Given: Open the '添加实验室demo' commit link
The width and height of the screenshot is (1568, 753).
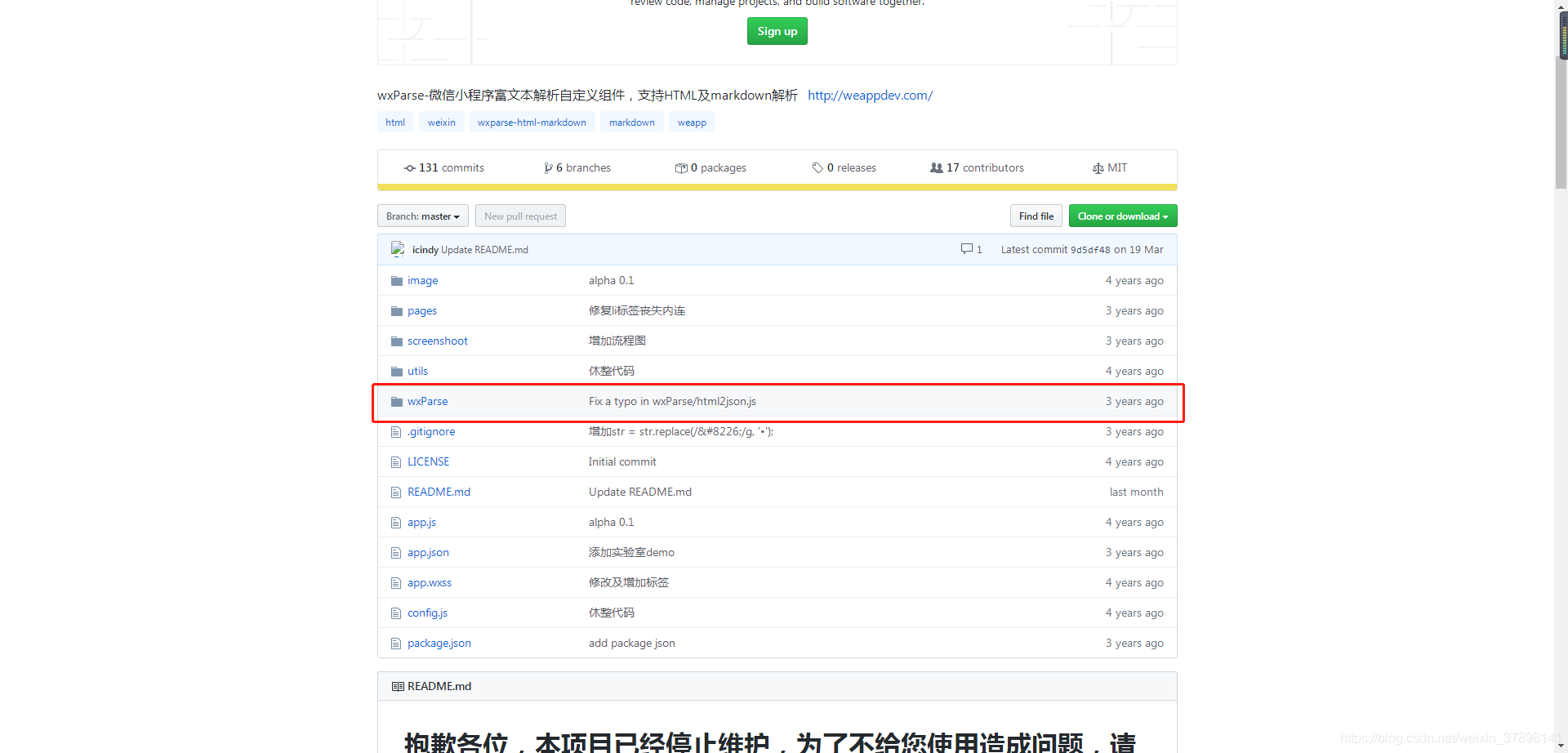Looking at the screenshot, I should pyautogui.click(x=631, y=553).
